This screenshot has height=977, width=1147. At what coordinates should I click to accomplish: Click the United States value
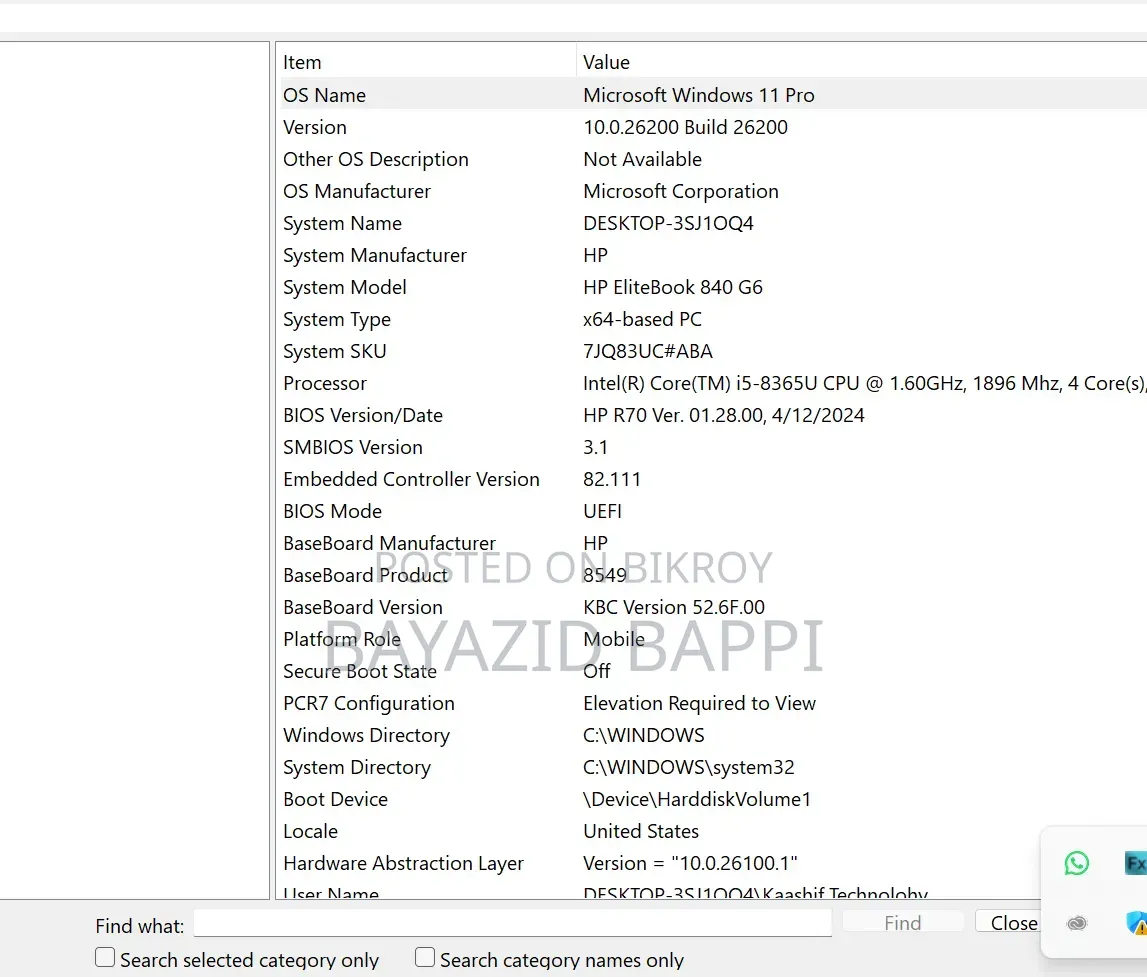(641, 831)
